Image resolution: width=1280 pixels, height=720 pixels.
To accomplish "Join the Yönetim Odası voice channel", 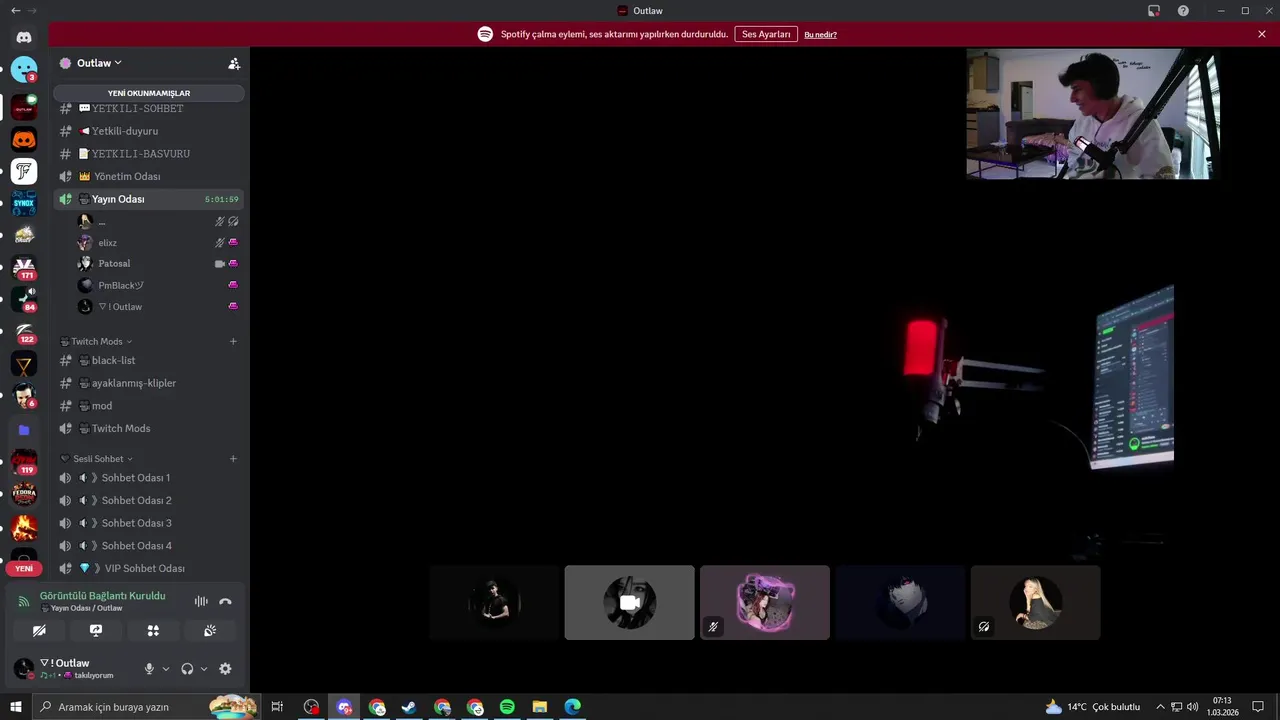I will tap(149, 176).
